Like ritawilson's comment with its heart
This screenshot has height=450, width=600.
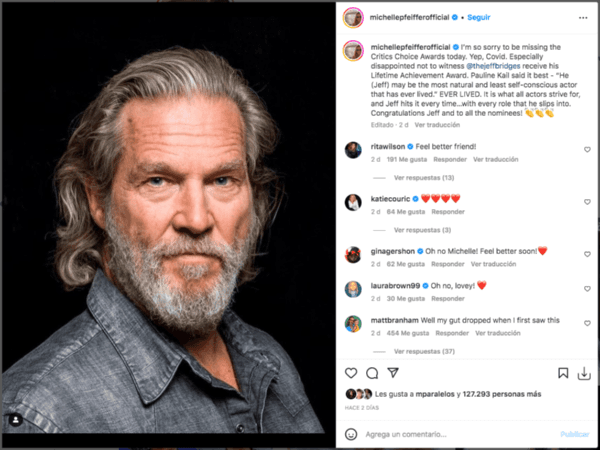[x=587, y=149]
